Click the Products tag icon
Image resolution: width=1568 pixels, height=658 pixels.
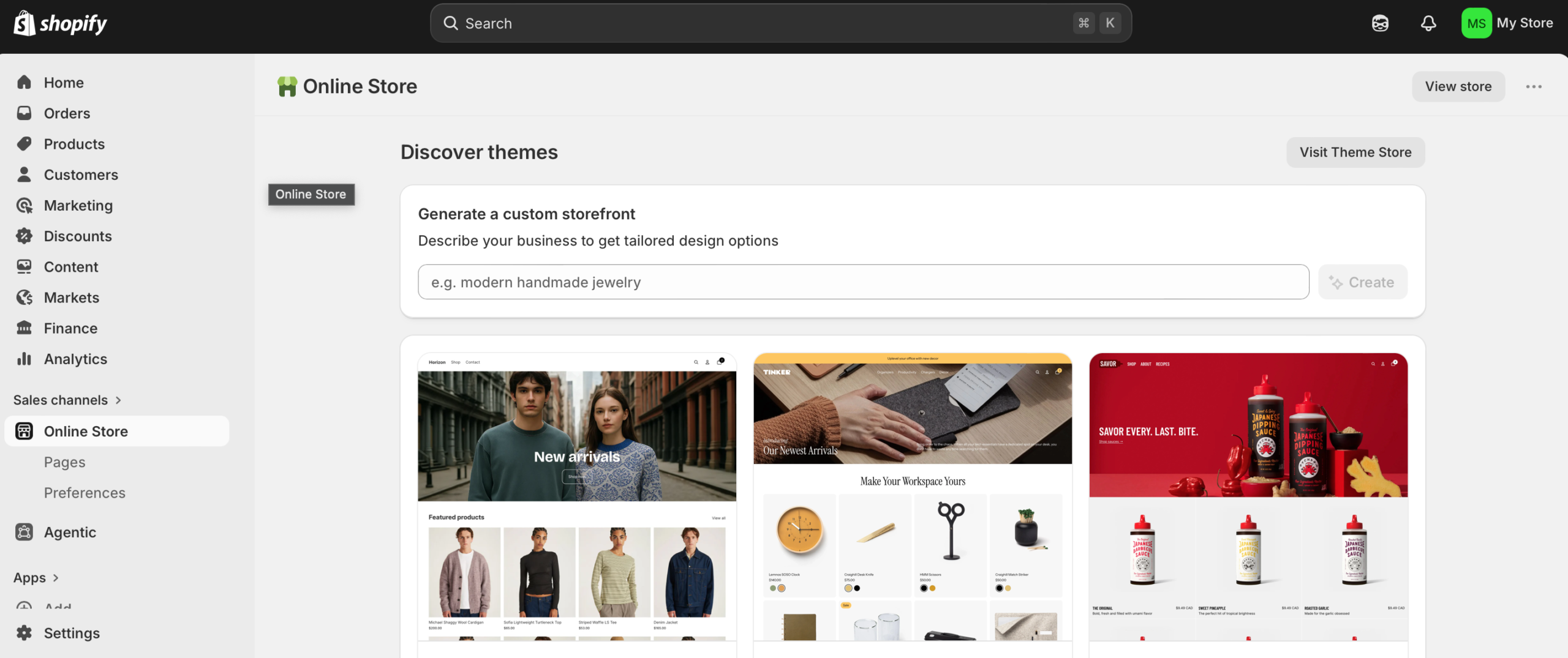click(x=24, y=143)
